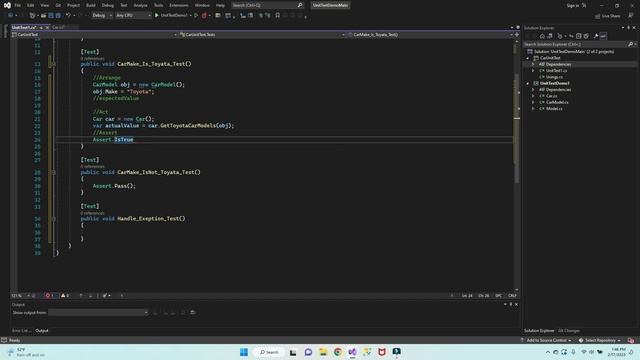Collapse the UnitTestDemo1 project node
Image resolution: width=640 pixels, height=360 pixels.
[528, 83]
